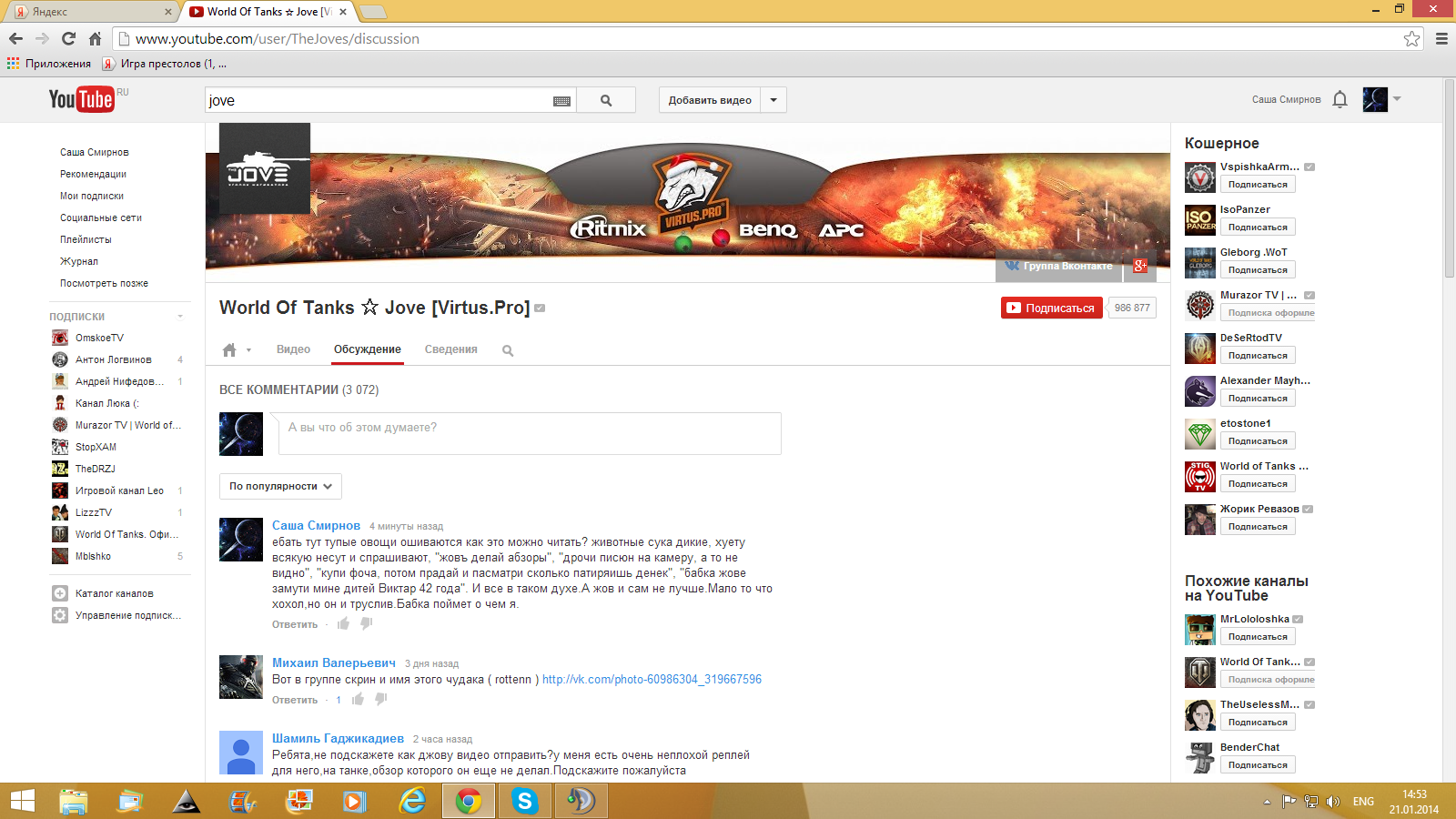The image size is (1456, 819).
Task: Click the Windows Start button
Action: point(22,801)
